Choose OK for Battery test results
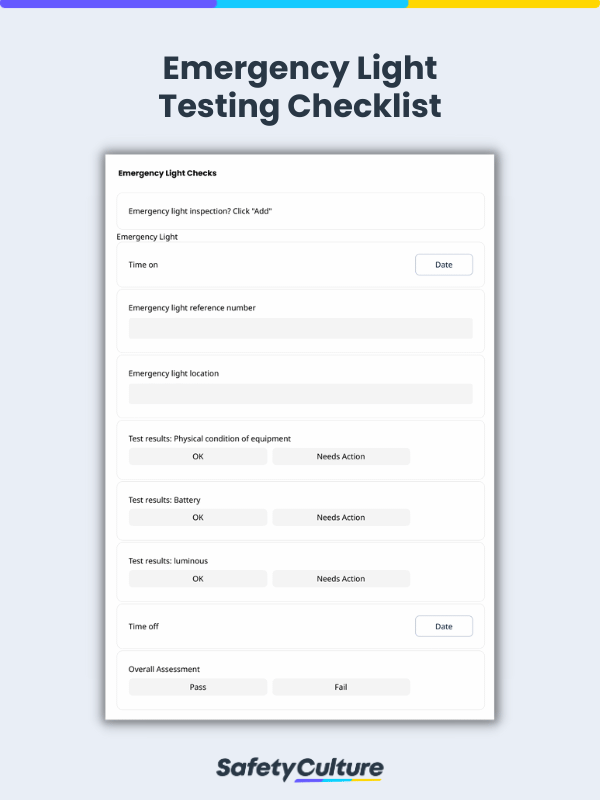The image size is (600, 800). pos(198,517)
